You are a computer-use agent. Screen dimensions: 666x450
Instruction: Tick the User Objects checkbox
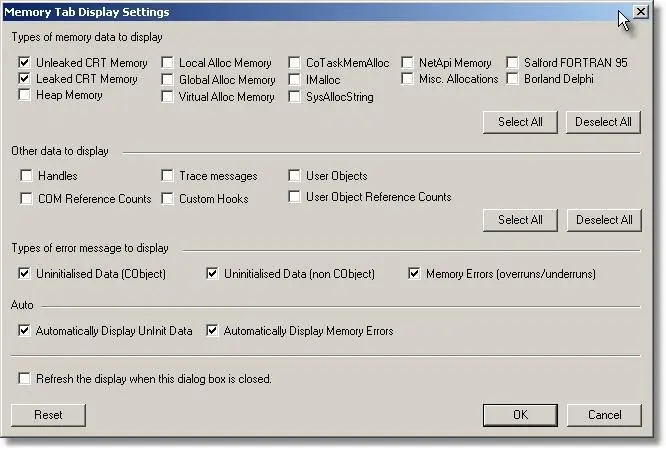point(294,175)
